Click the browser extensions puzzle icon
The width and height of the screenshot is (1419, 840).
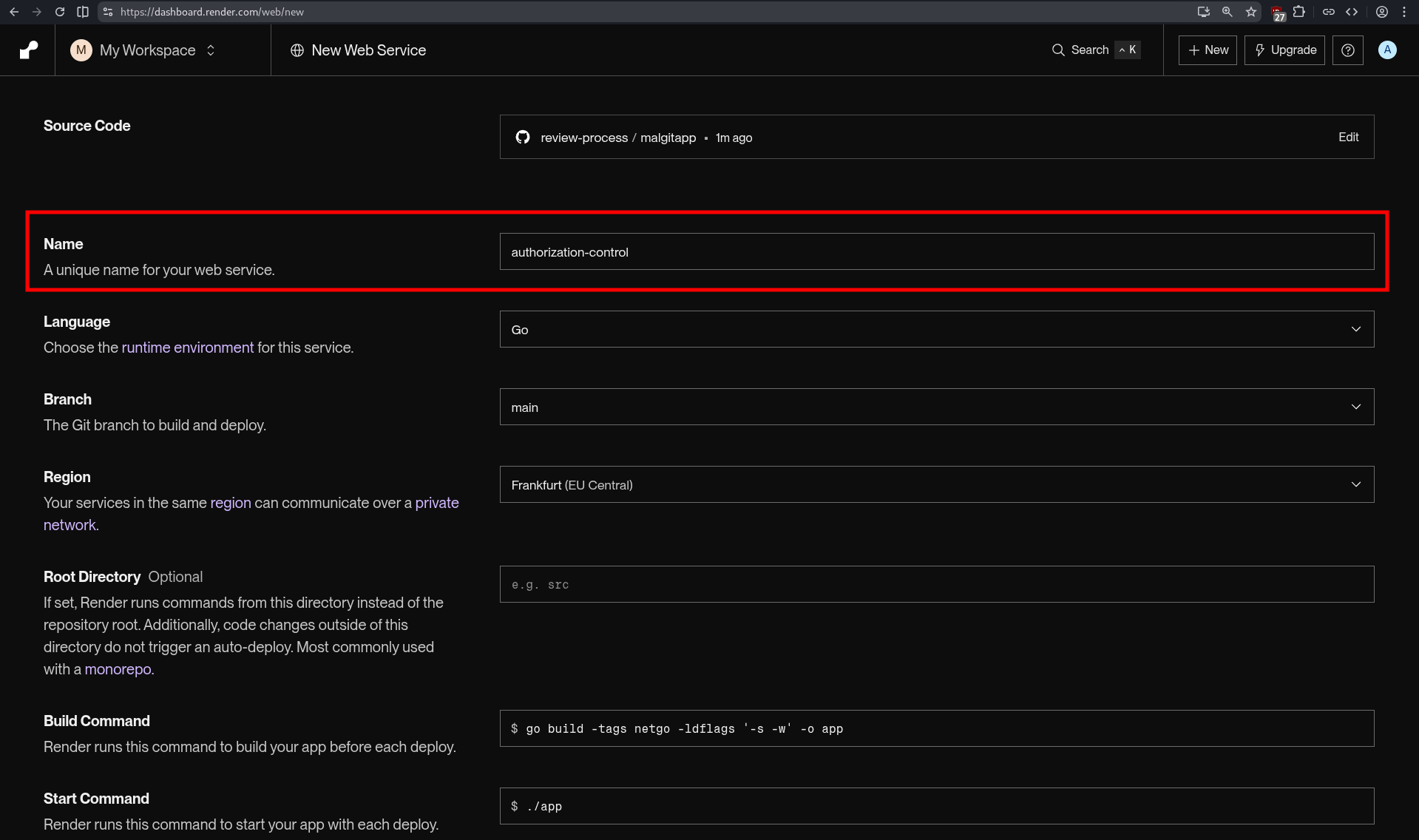(1300, 12)
